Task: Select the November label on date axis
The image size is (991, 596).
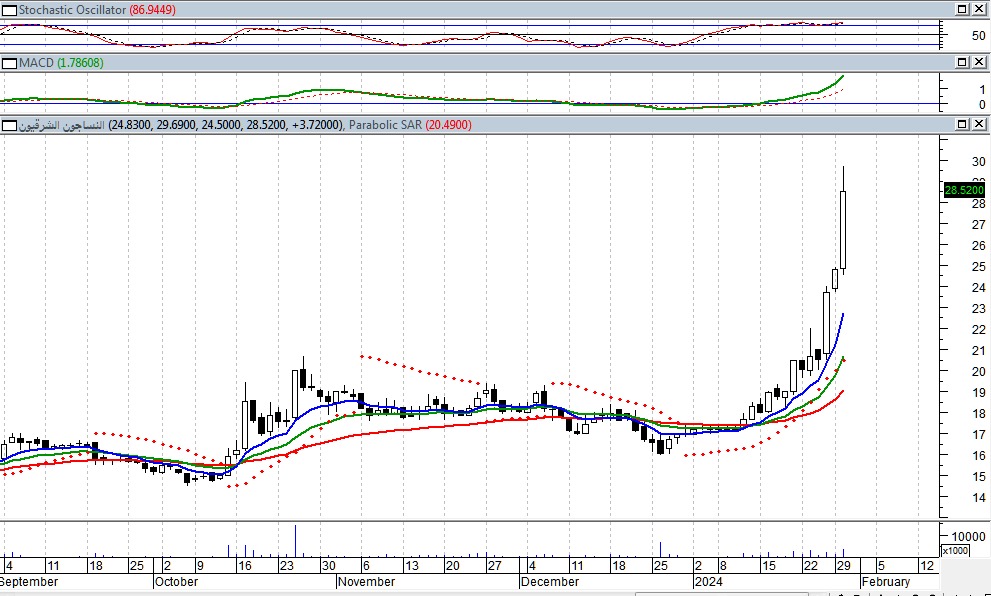Action: point(366,582)
